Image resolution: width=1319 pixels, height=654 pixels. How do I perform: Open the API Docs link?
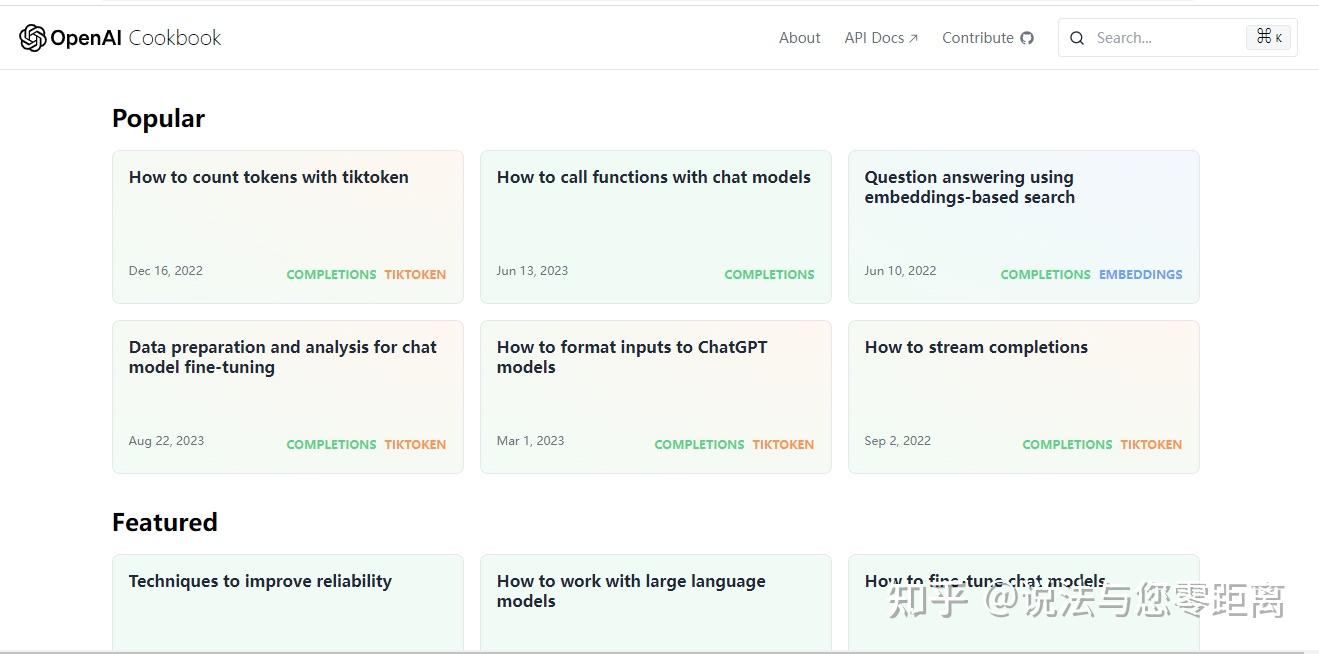pyautogui.click(x=874, y=38)
